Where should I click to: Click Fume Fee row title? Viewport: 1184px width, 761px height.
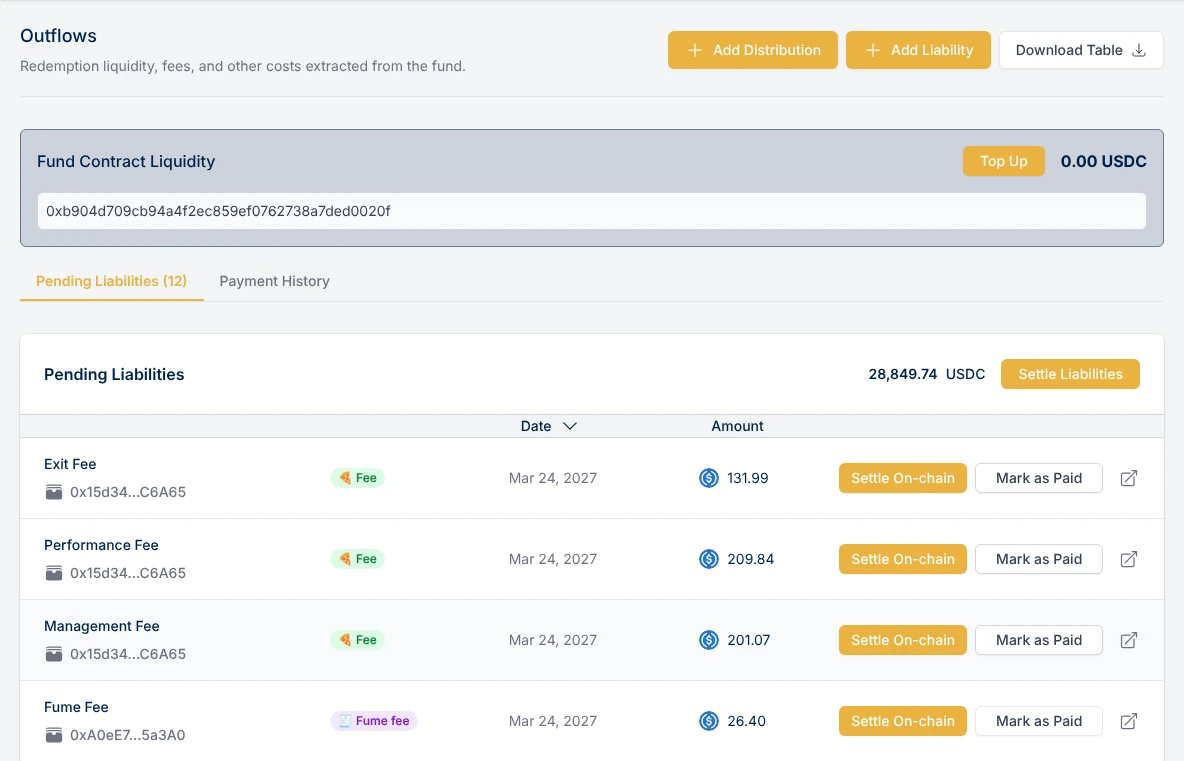point(76,707)
